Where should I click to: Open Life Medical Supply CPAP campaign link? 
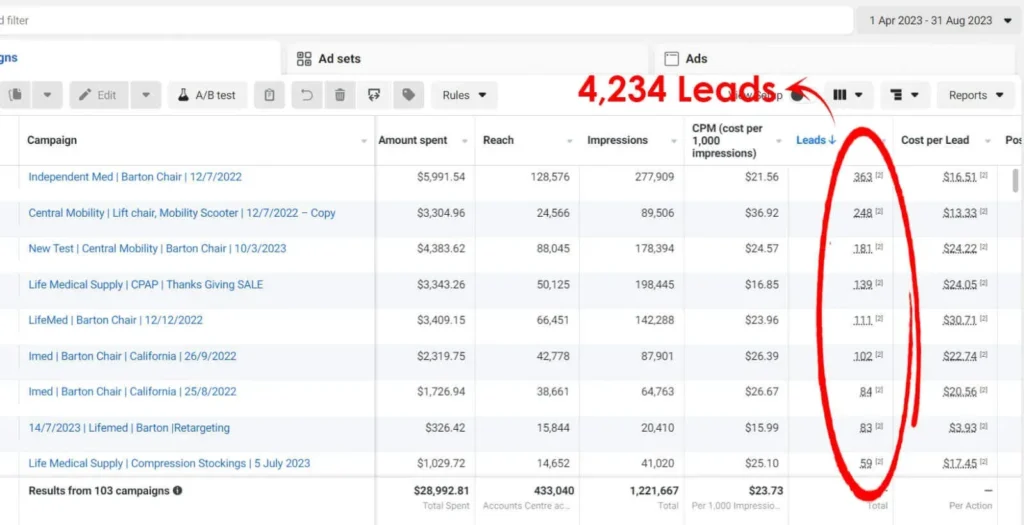coord(146,285)
